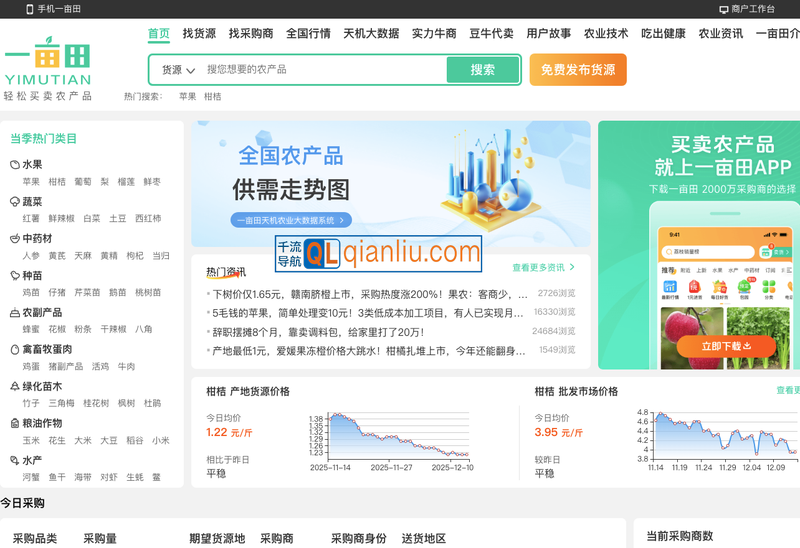The width and height of the screenshot is (800, 548).
Task: Click the 中药材 category icon
Action: 15,239
